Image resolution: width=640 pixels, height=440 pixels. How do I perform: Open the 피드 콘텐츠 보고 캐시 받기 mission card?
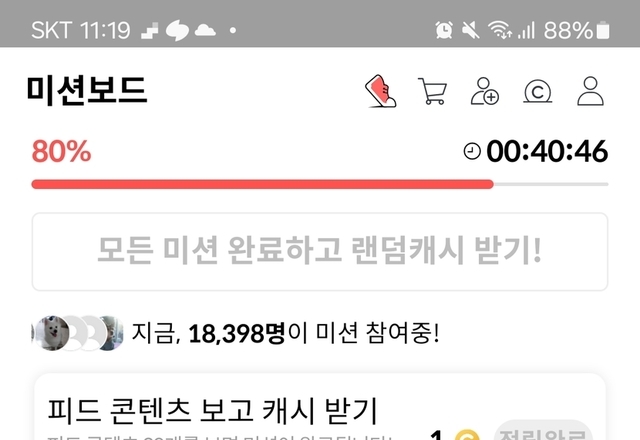320,407
